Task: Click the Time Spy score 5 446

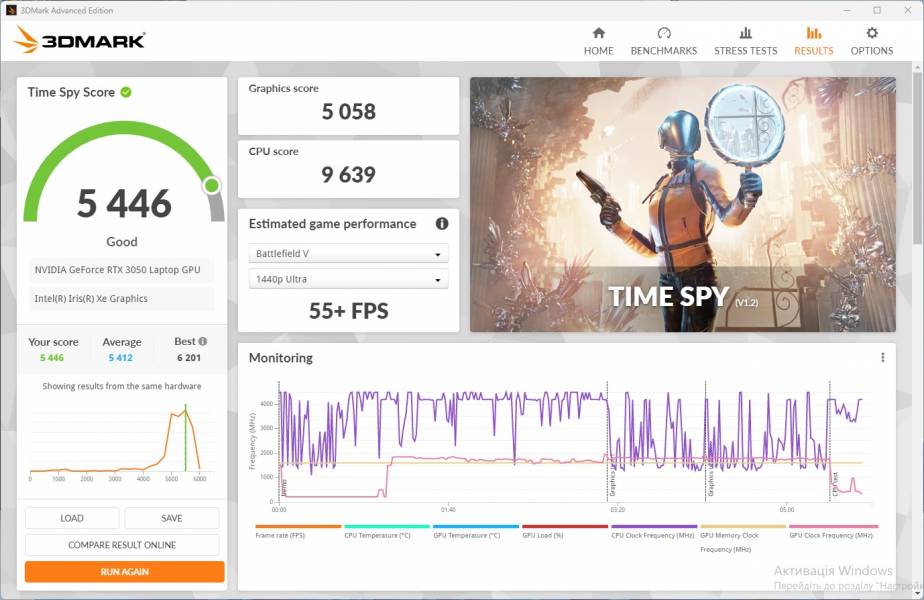Action: click(x=124, y=203)
